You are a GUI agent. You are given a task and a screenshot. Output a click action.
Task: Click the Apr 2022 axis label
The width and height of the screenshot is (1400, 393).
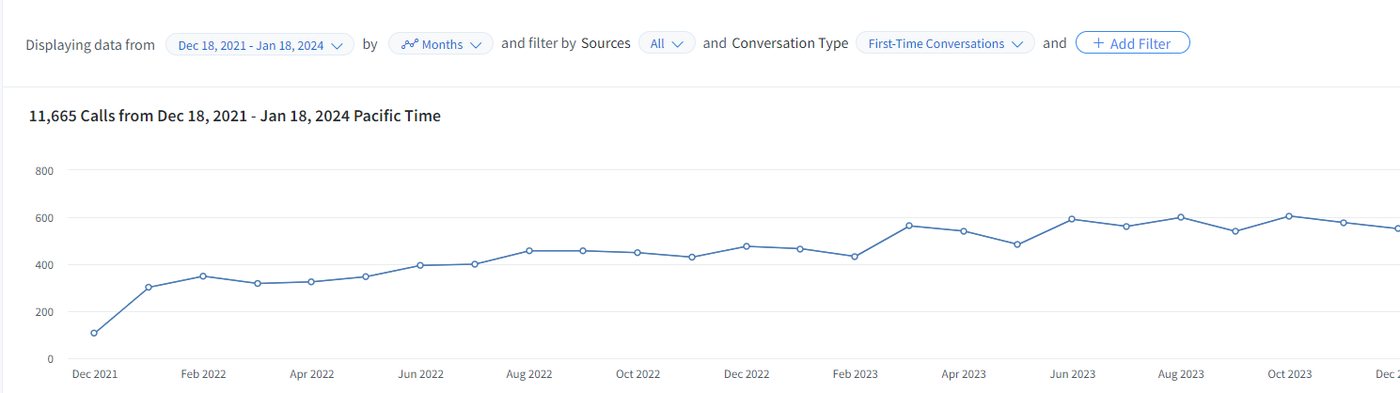pos(312,375)
